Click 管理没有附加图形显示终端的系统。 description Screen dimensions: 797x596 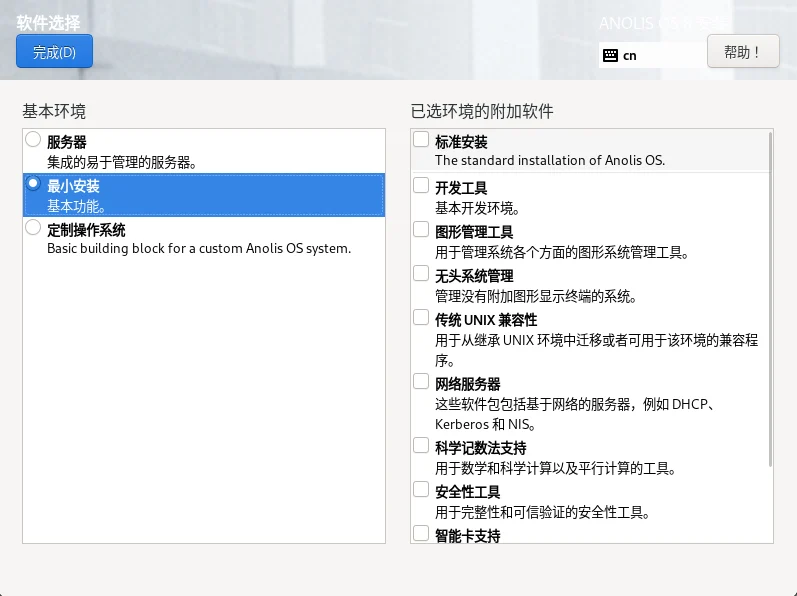click(x=536, y=296)
